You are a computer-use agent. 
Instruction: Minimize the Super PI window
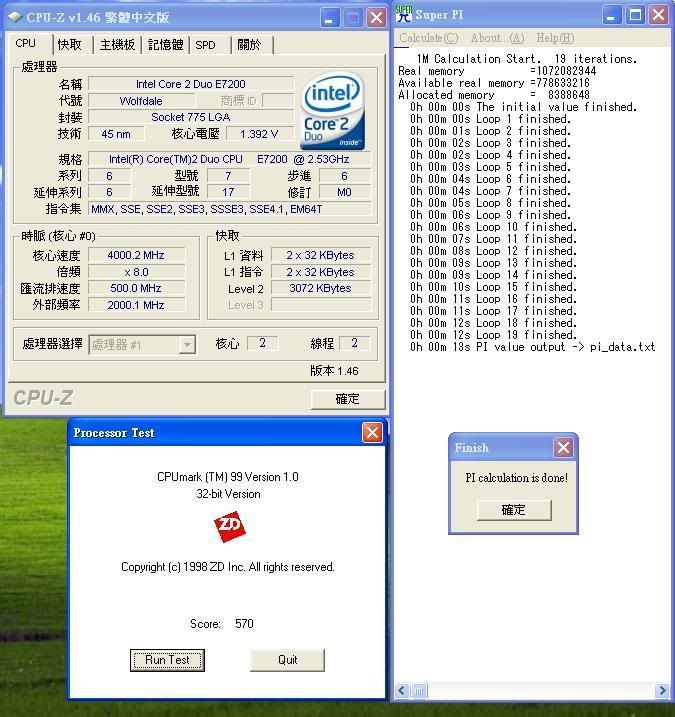(611, 15)
